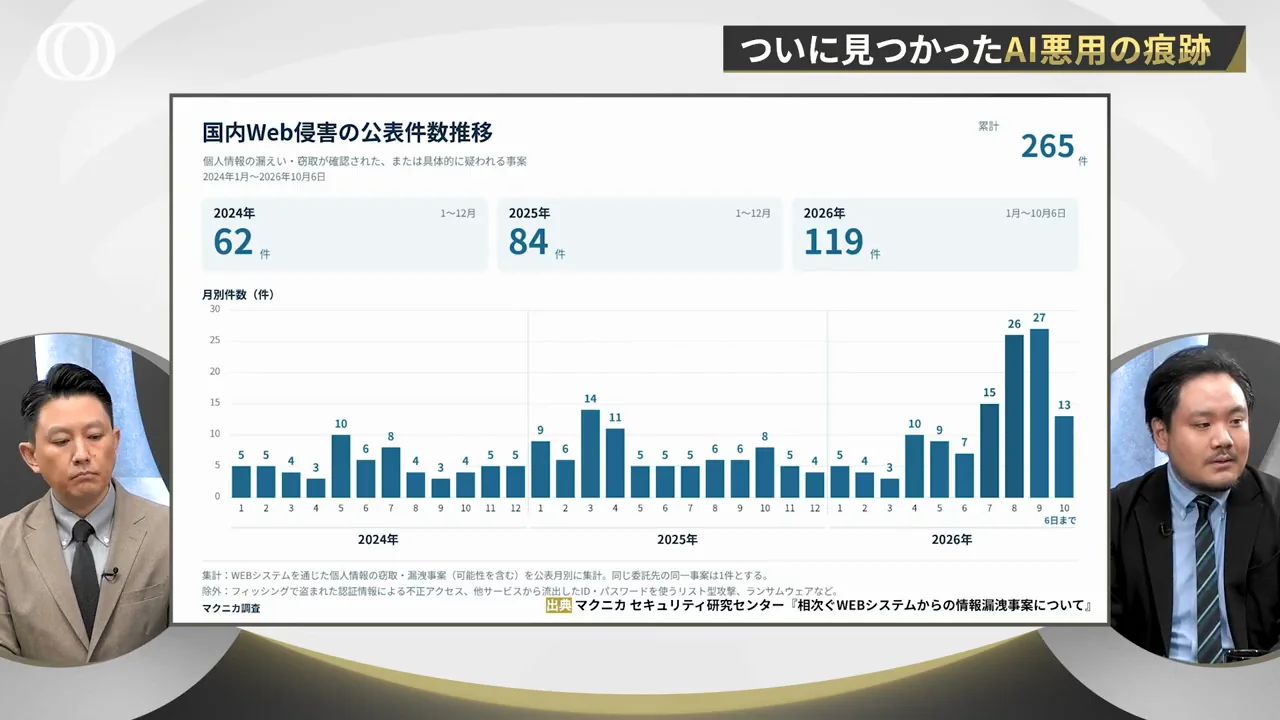Click the cumulative total "265"

pyautogui.click(x=1047, y=146)
